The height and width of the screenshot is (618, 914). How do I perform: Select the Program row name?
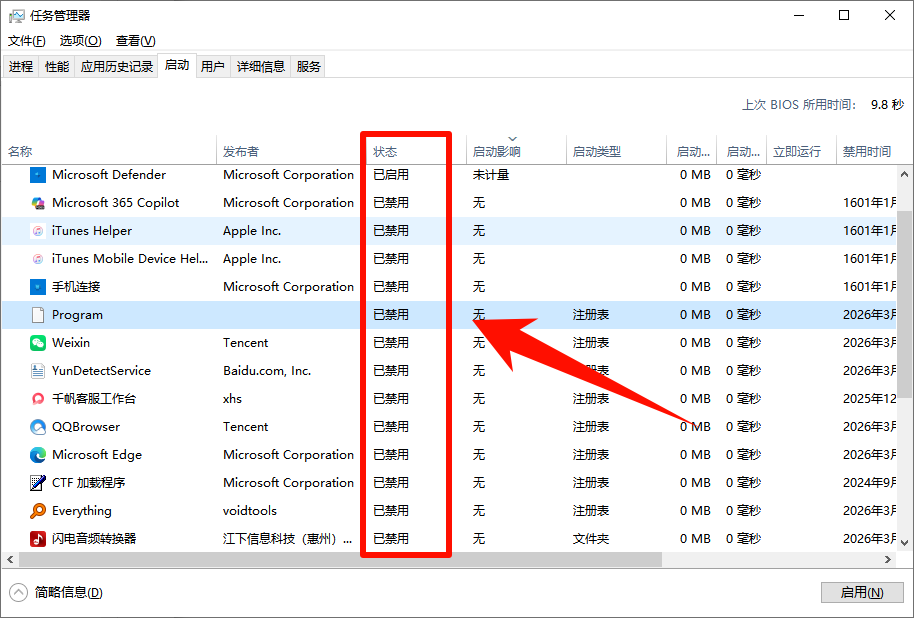point(77,315)
